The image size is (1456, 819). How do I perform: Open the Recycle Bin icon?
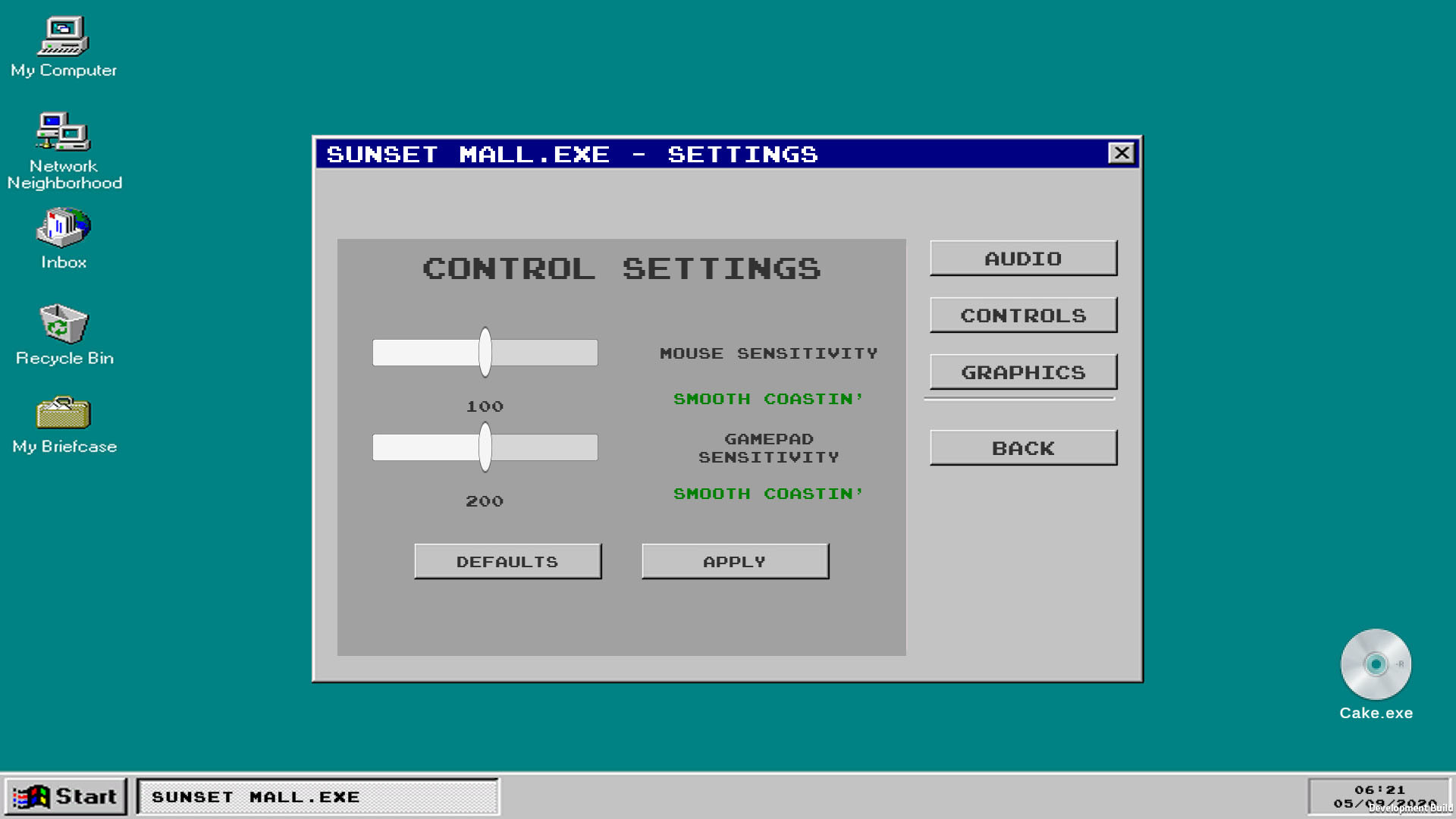[64, 324]
